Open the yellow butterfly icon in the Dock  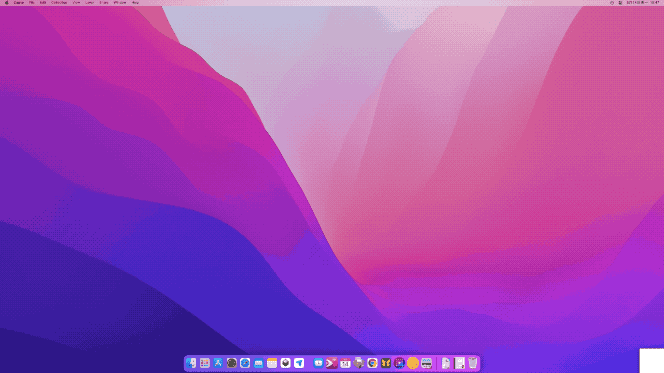386,363
